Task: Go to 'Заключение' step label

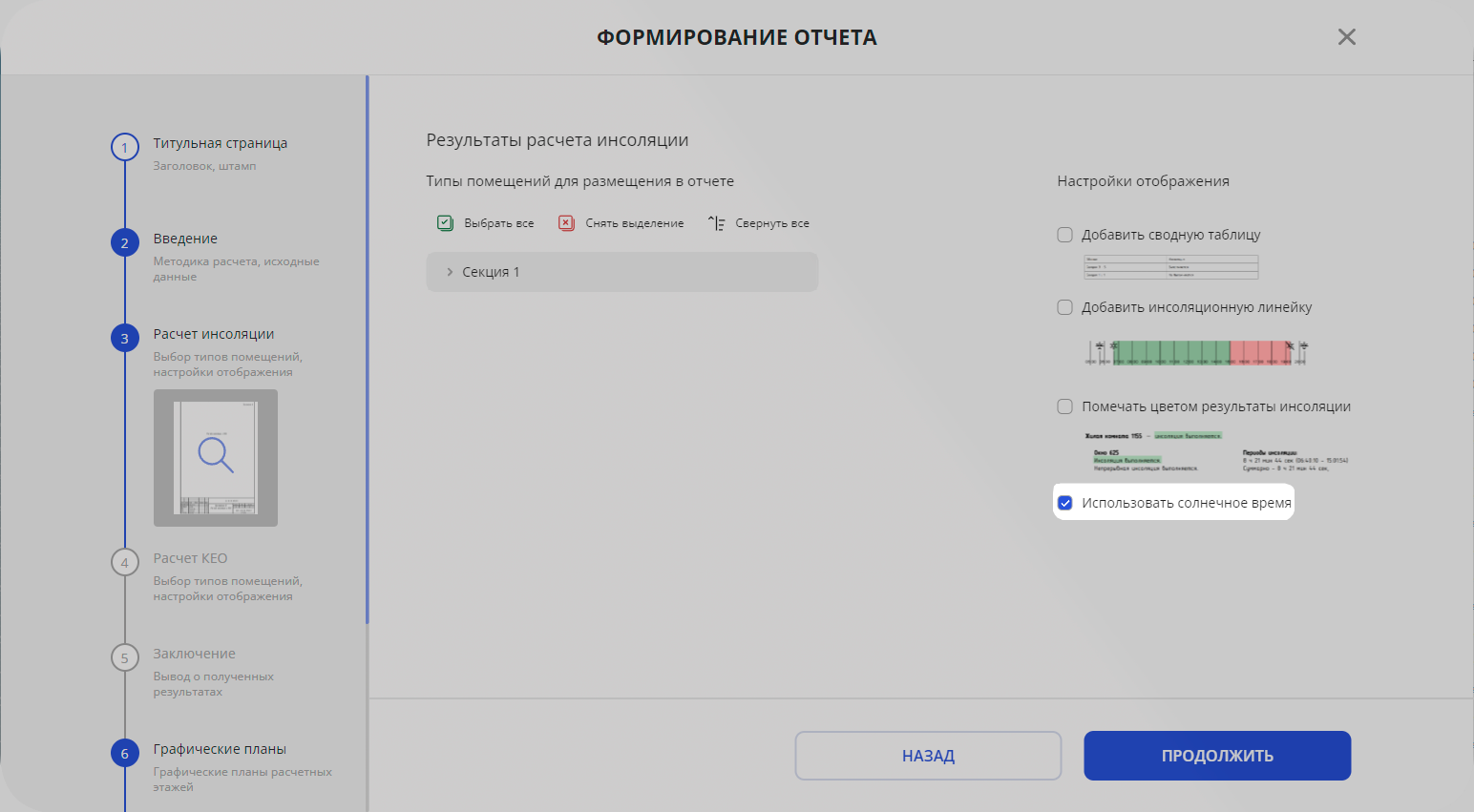Action: 194,654
